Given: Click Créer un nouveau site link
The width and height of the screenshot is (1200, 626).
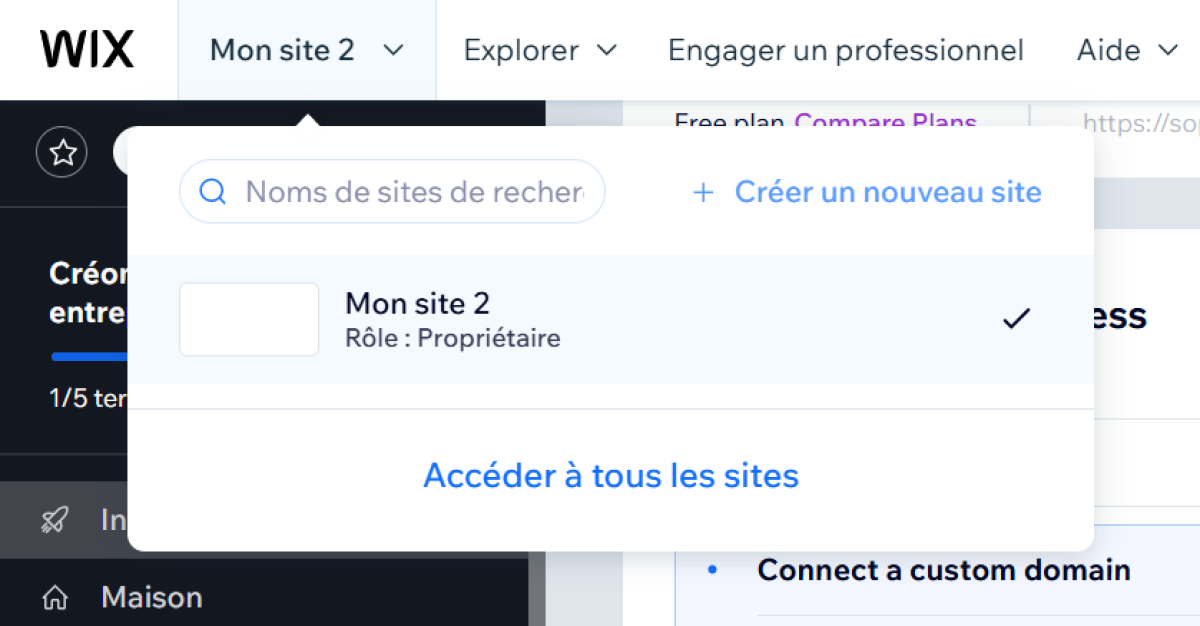Looking at the screenshot, I should [x=888, y=192].
